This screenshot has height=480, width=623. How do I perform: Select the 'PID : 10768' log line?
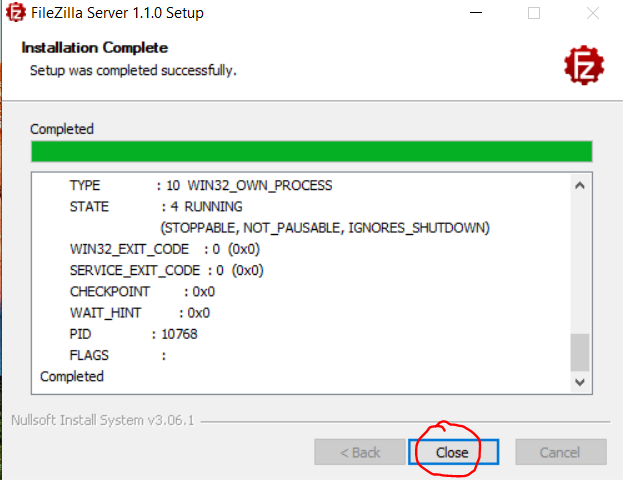pos(133,334)
